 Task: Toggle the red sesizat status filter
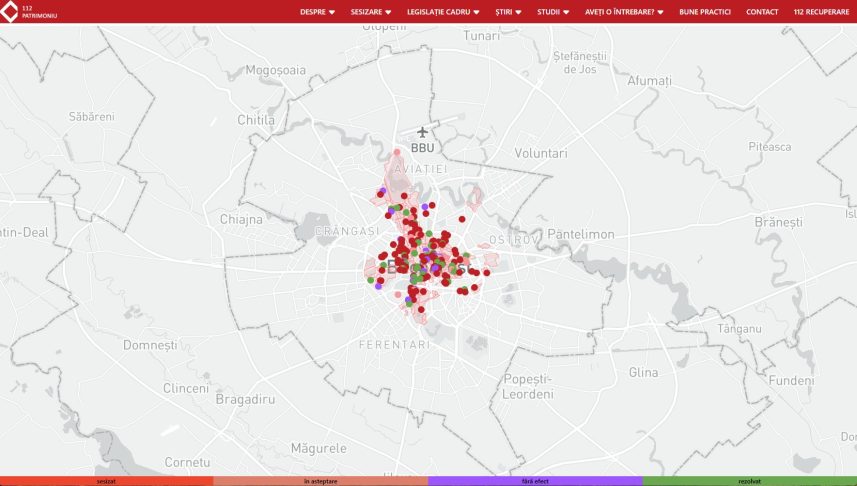coord(107,481)
